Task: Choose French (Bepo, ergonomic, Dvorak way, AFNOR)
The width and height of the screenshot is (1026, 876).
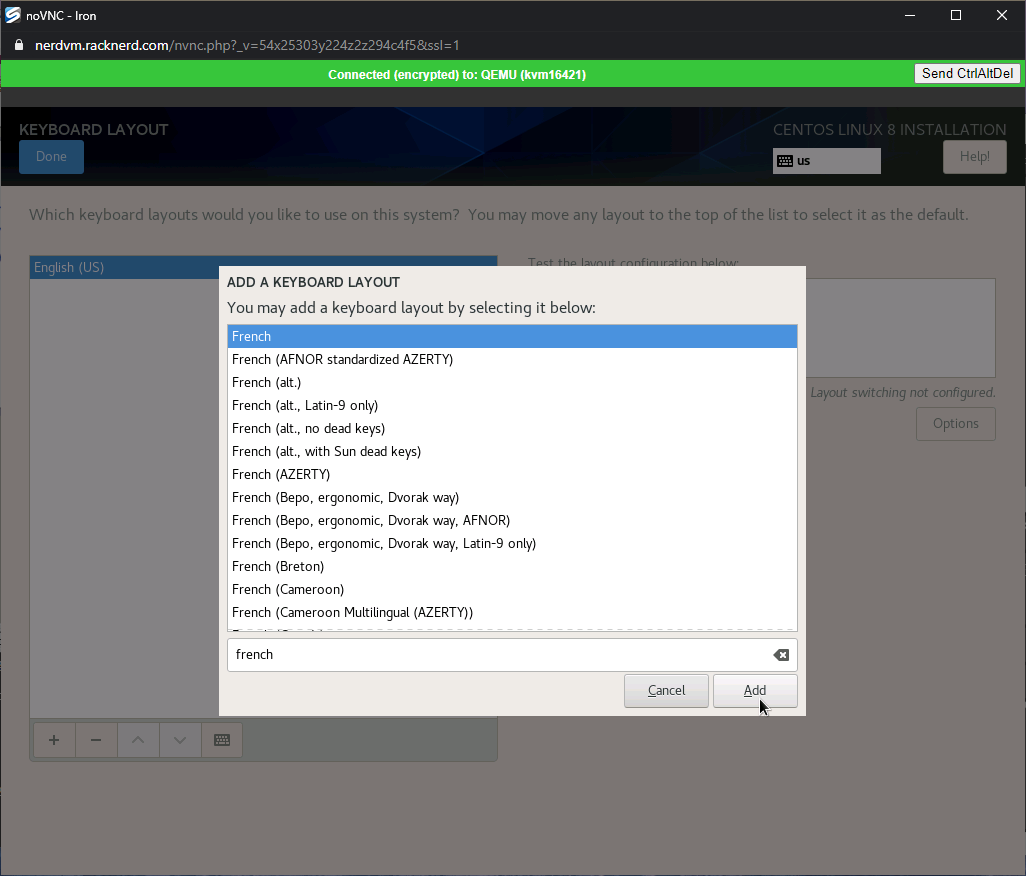Action: pos(371,520)
